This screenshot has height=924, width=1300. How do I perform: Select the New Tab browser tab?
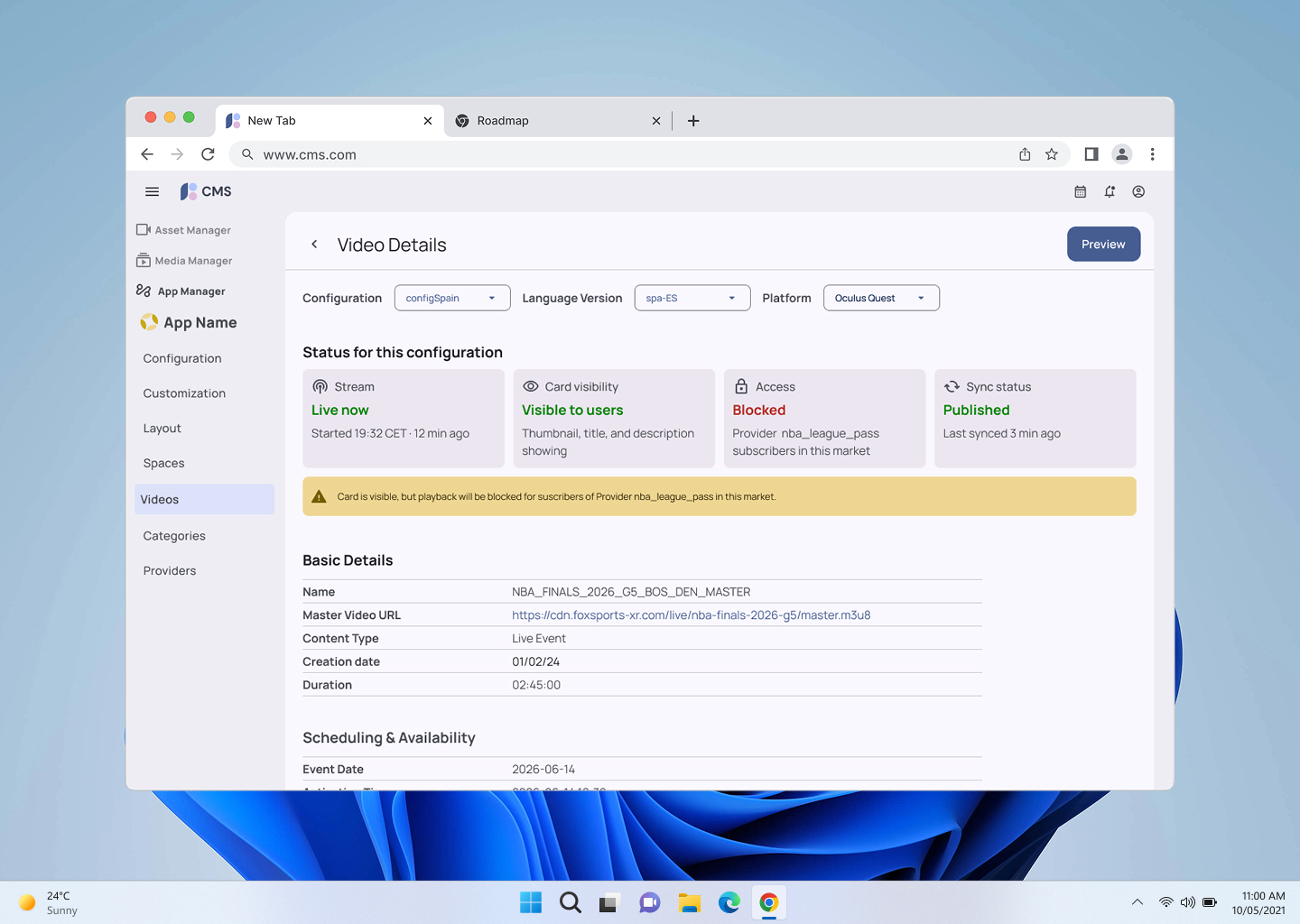[330, 121]
